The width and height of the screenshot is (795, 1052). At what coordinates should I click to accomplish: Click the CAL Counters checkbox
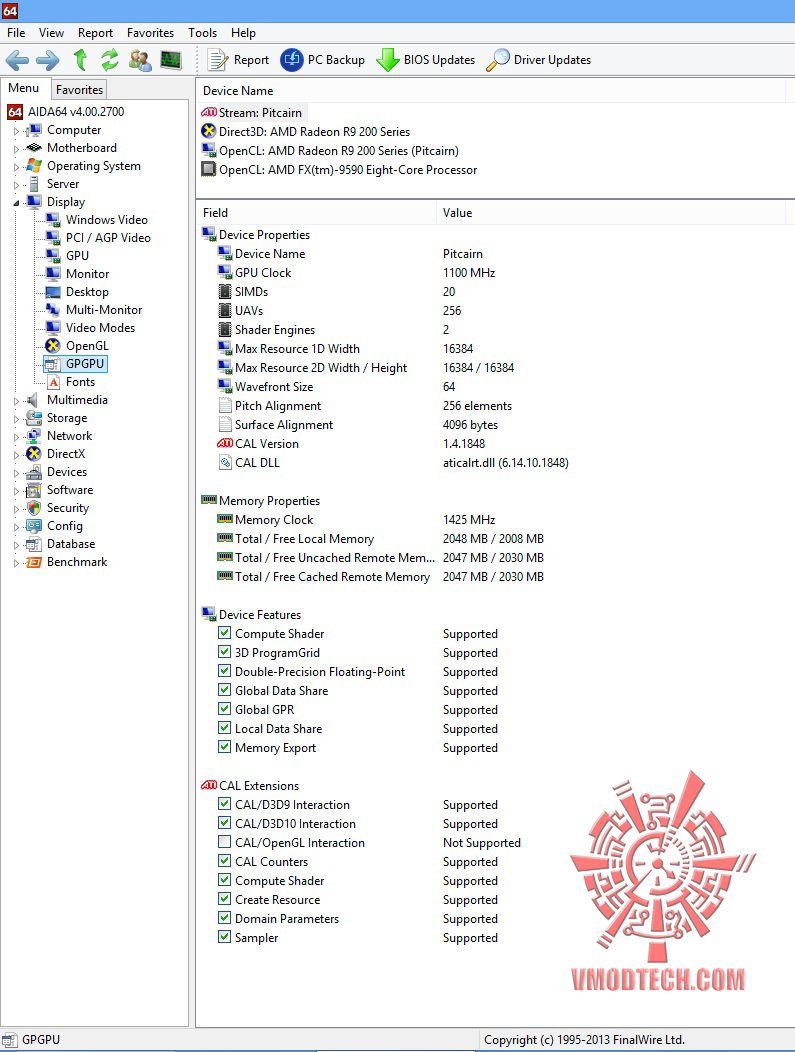(x=225, y=861)
